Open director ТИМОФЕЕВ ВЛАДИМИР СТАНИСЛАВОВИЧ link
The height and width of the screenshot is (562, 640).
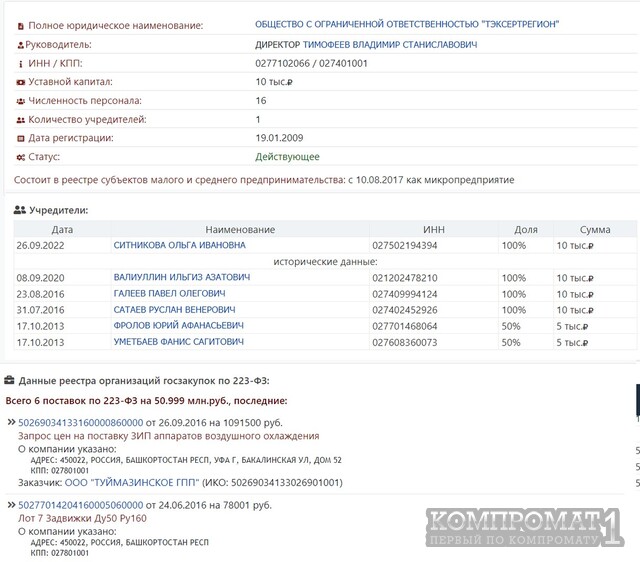(390, 44)
